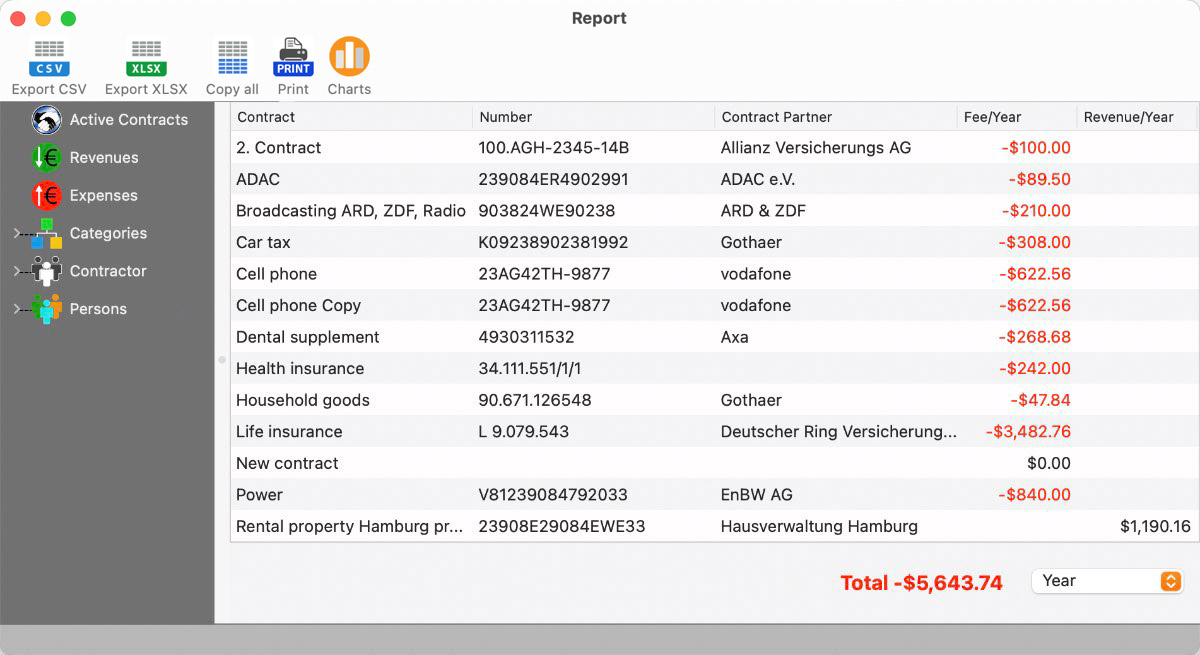Select the 'Car tax' contract row
Viewport: 1200px width, 655px height.
pos(714,243)
